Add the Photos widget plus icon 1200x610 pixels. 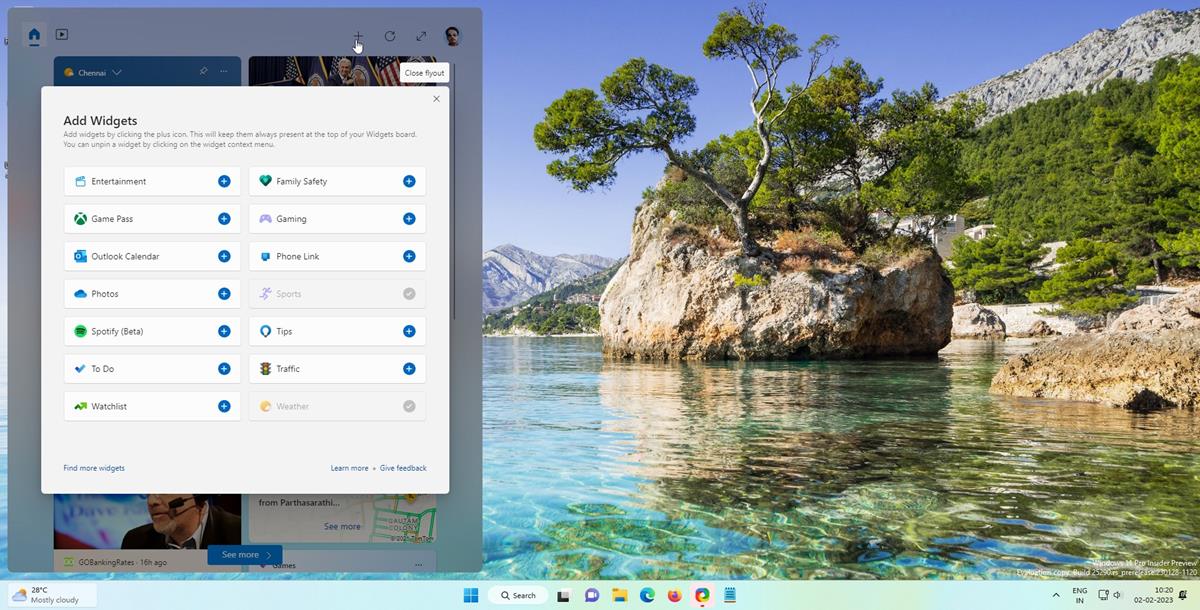224,294
